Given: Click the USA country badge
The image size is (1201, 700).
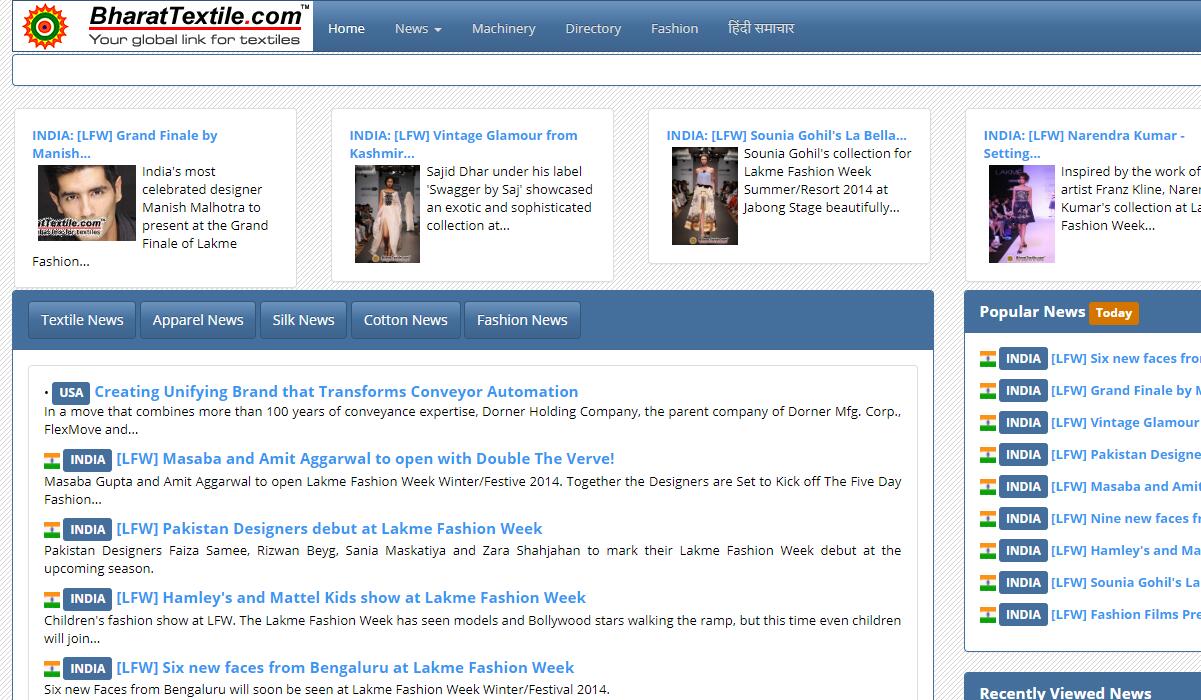Looking at the screenshot, I should pos(71,392).
